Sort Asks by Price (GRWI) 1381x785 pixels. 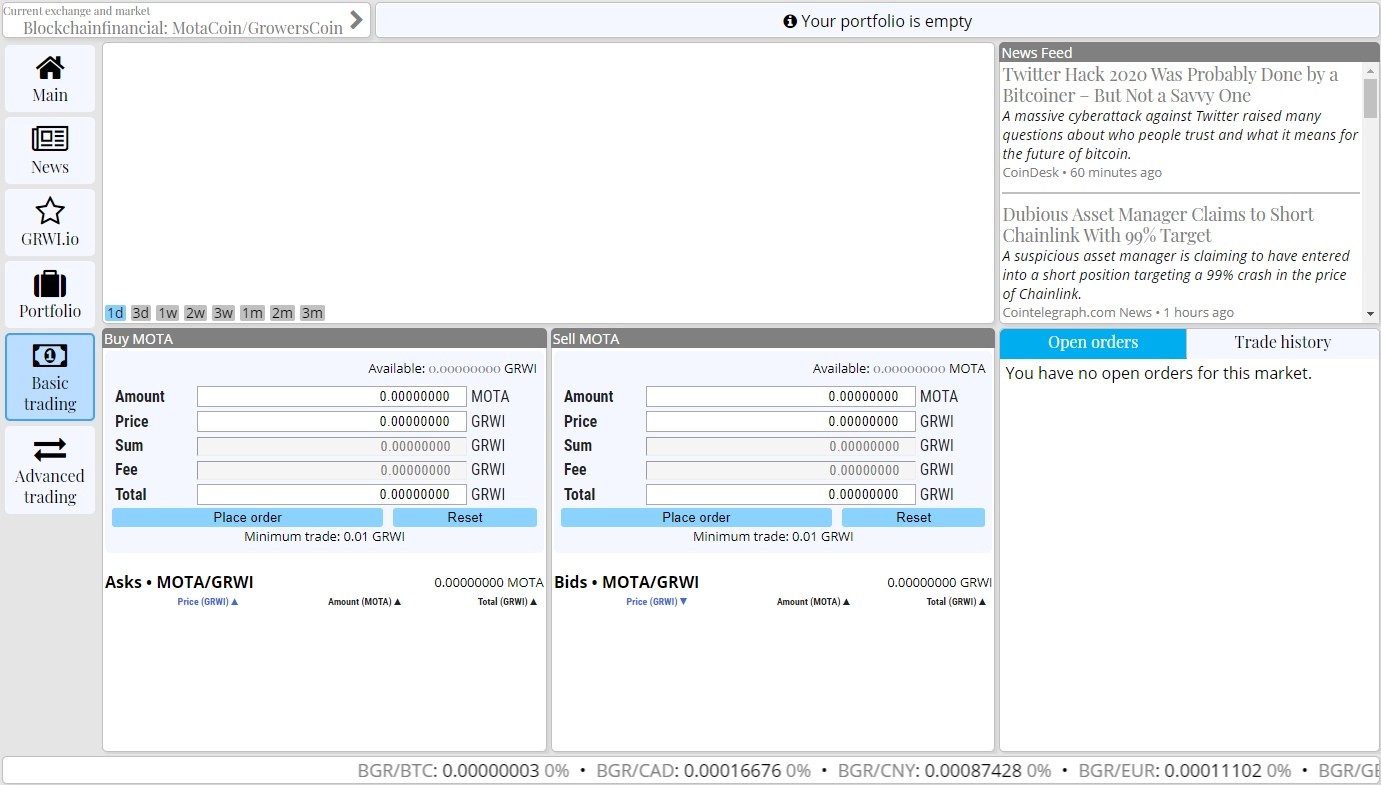point(207,602)
